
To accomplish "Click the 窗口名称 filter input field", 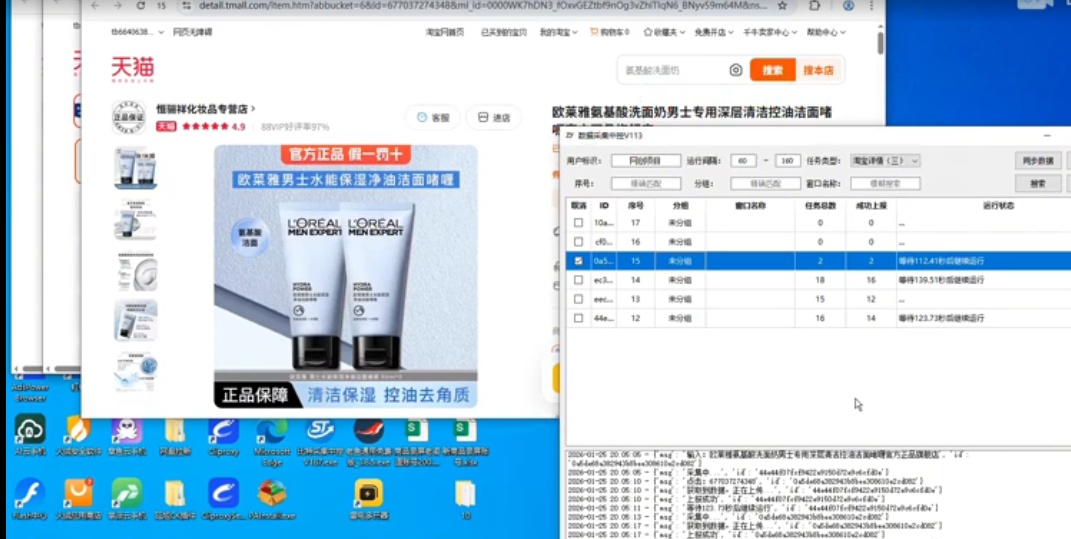I will tap(885, 183).
